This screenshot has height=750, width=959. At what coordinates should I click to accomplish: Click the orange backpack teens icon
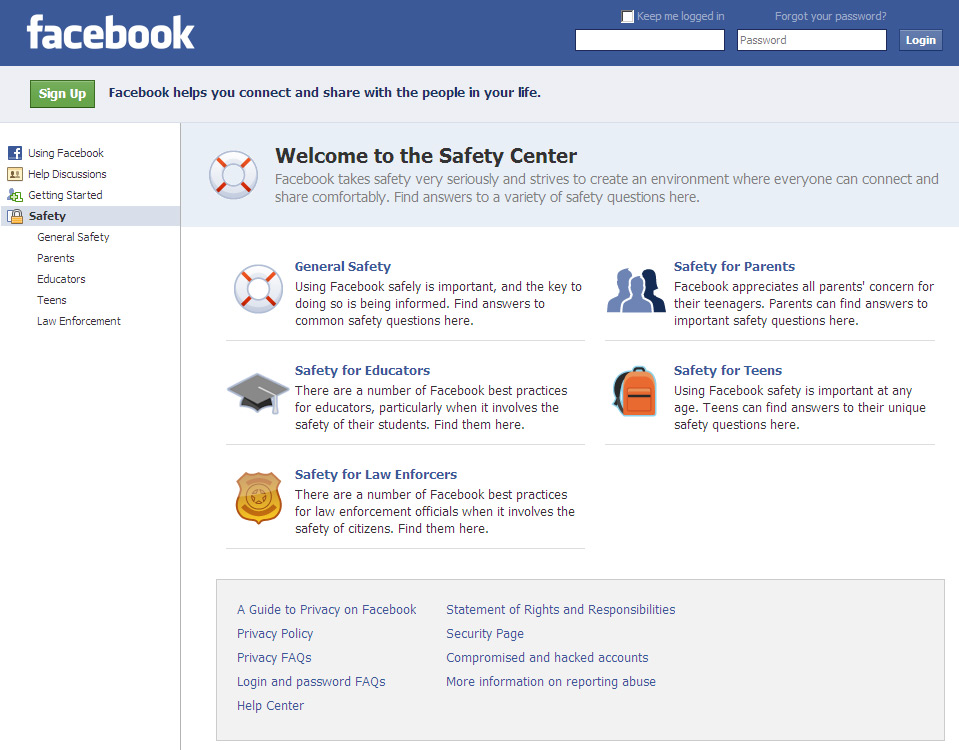pos(634,392)
